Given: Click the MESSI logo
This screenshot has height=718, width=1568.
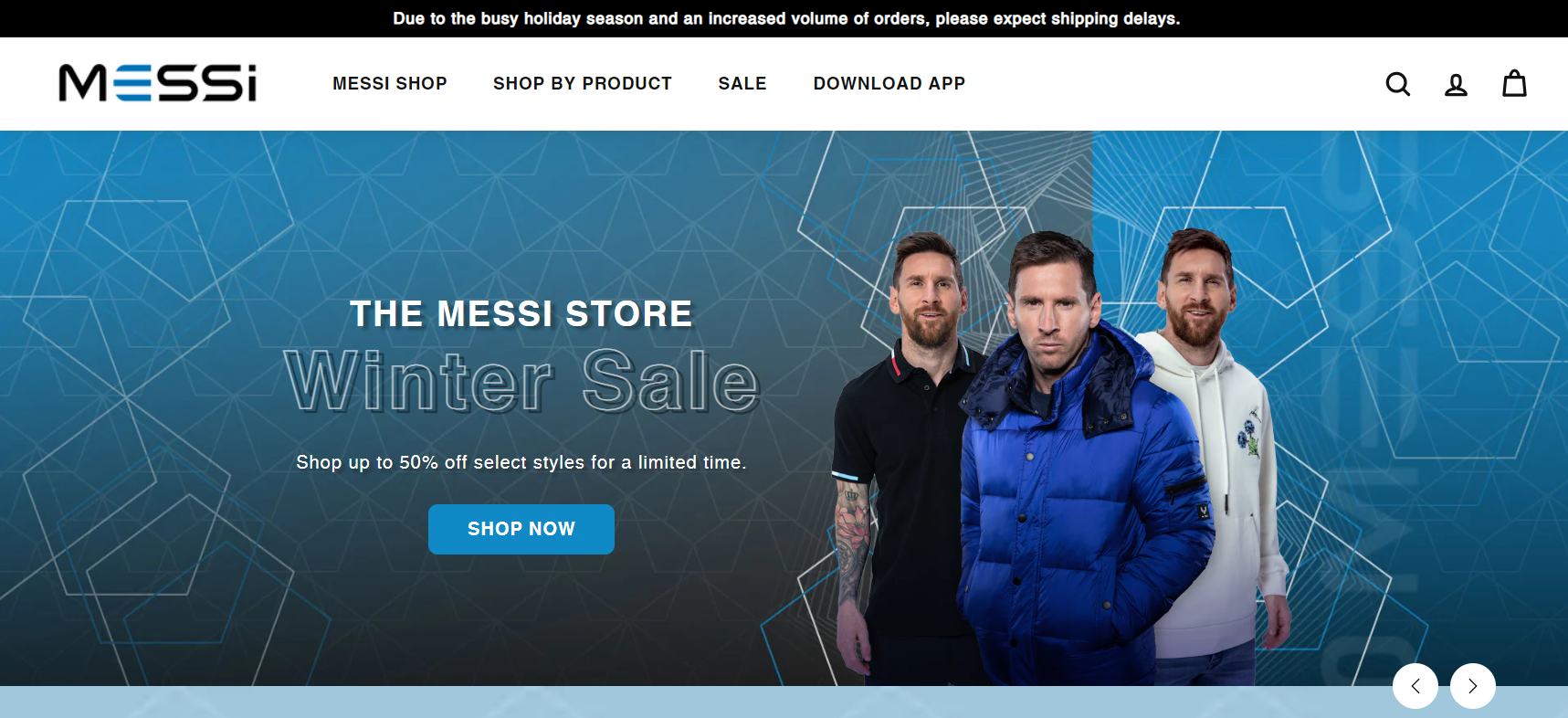Looking at the screenshot, I should click(158, 83).
